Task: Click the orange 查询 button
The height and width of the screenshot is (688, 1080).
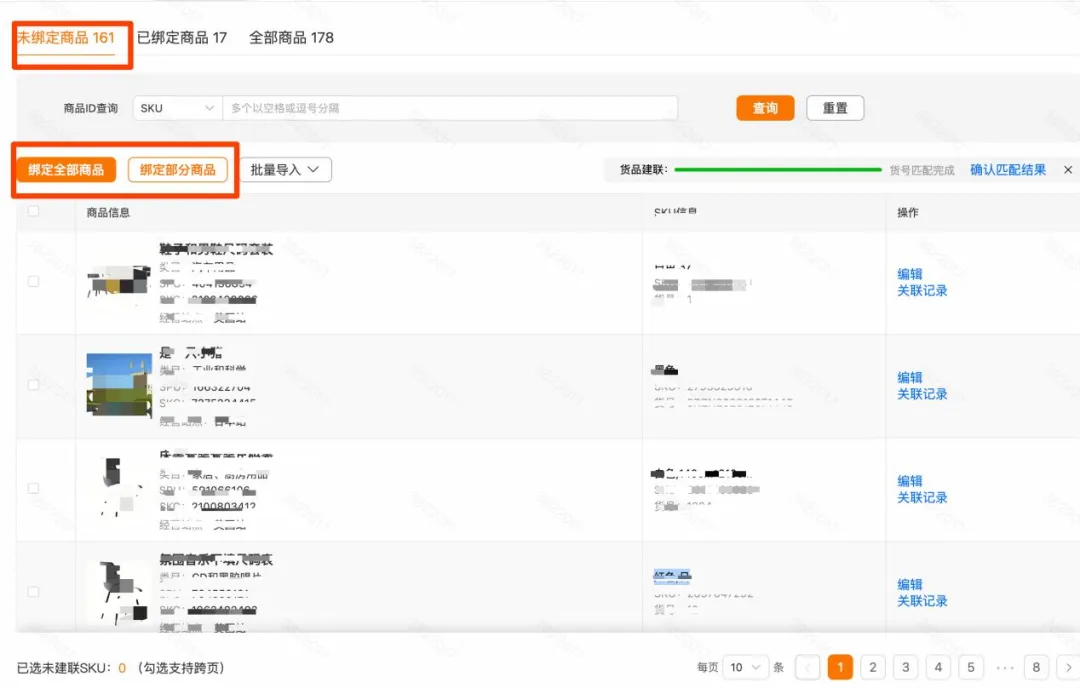Action: click(765, 108)
